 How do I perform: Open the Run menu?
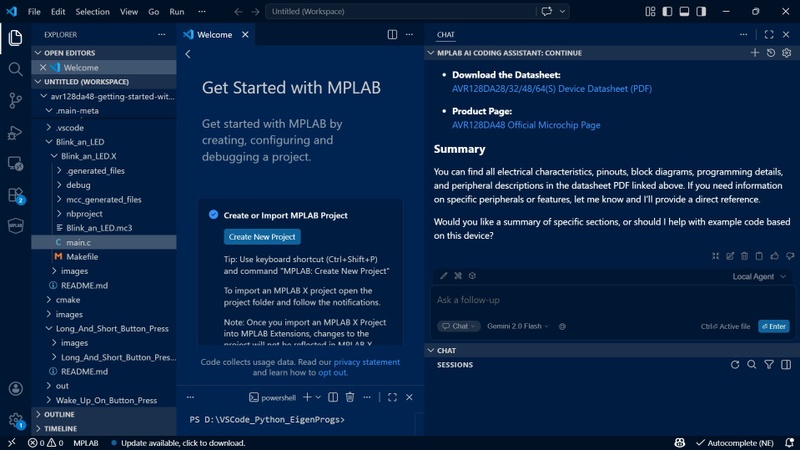177,11
